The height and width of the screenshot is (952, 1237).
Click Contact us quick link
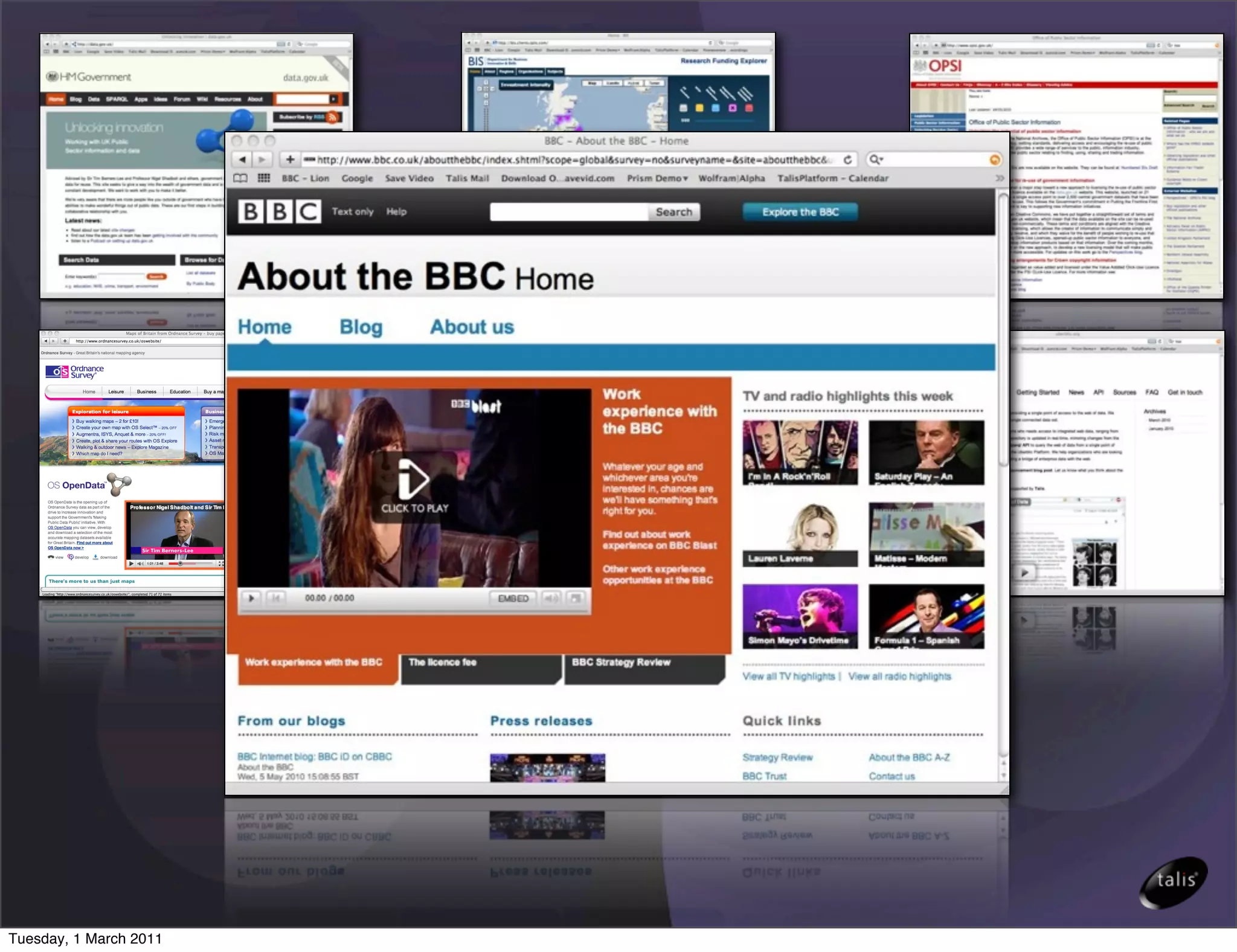coord(892,776)
